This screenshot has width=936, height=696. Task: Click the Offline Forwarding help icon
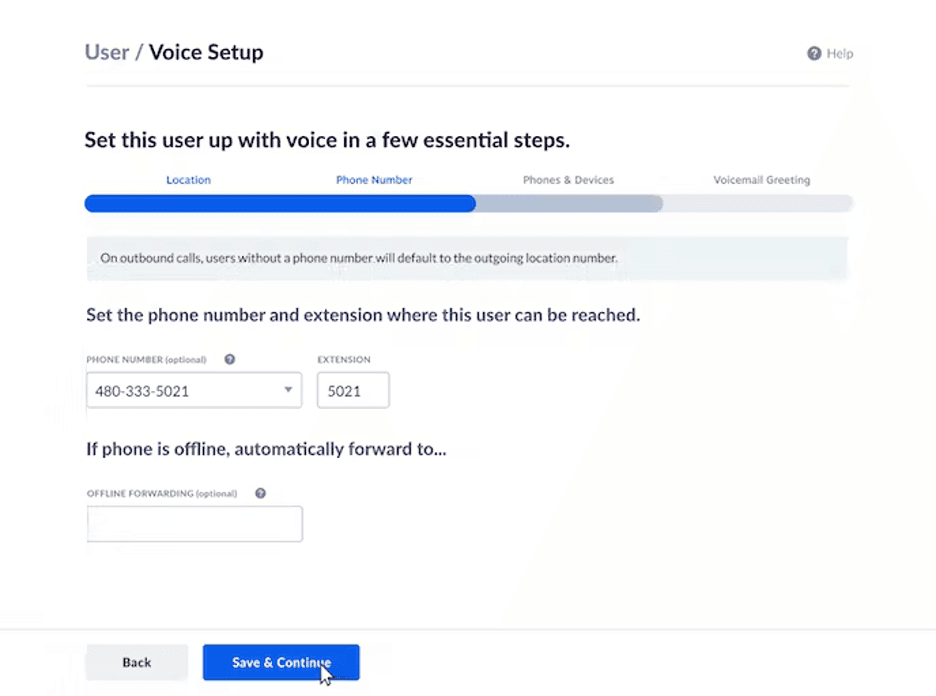coord(261,493)
